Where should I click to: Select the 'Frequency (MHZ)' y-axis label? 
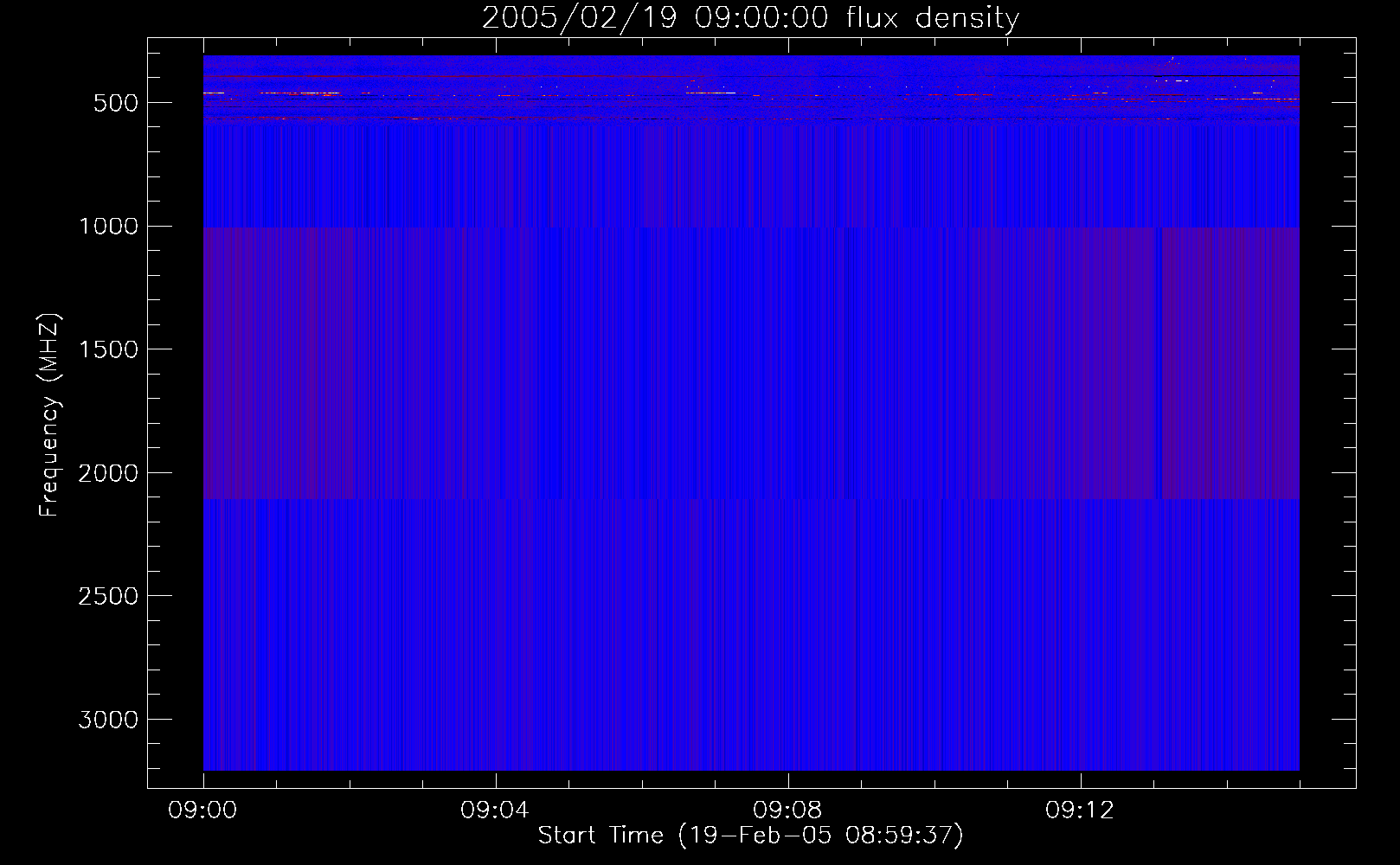tap(50, 415)
